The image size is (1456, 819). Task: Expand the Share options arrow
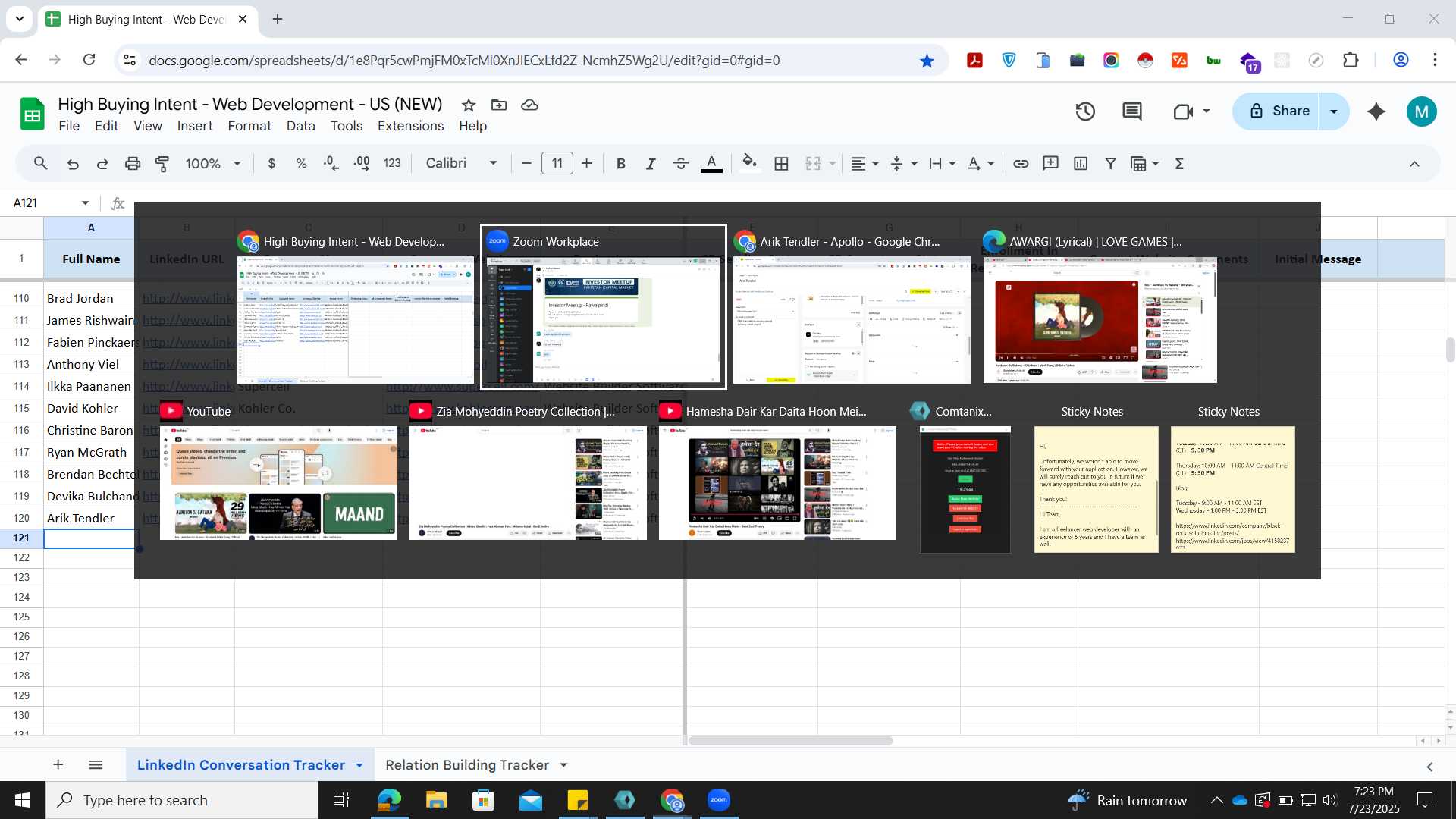pyautogui.click(x=1334, y=111)
